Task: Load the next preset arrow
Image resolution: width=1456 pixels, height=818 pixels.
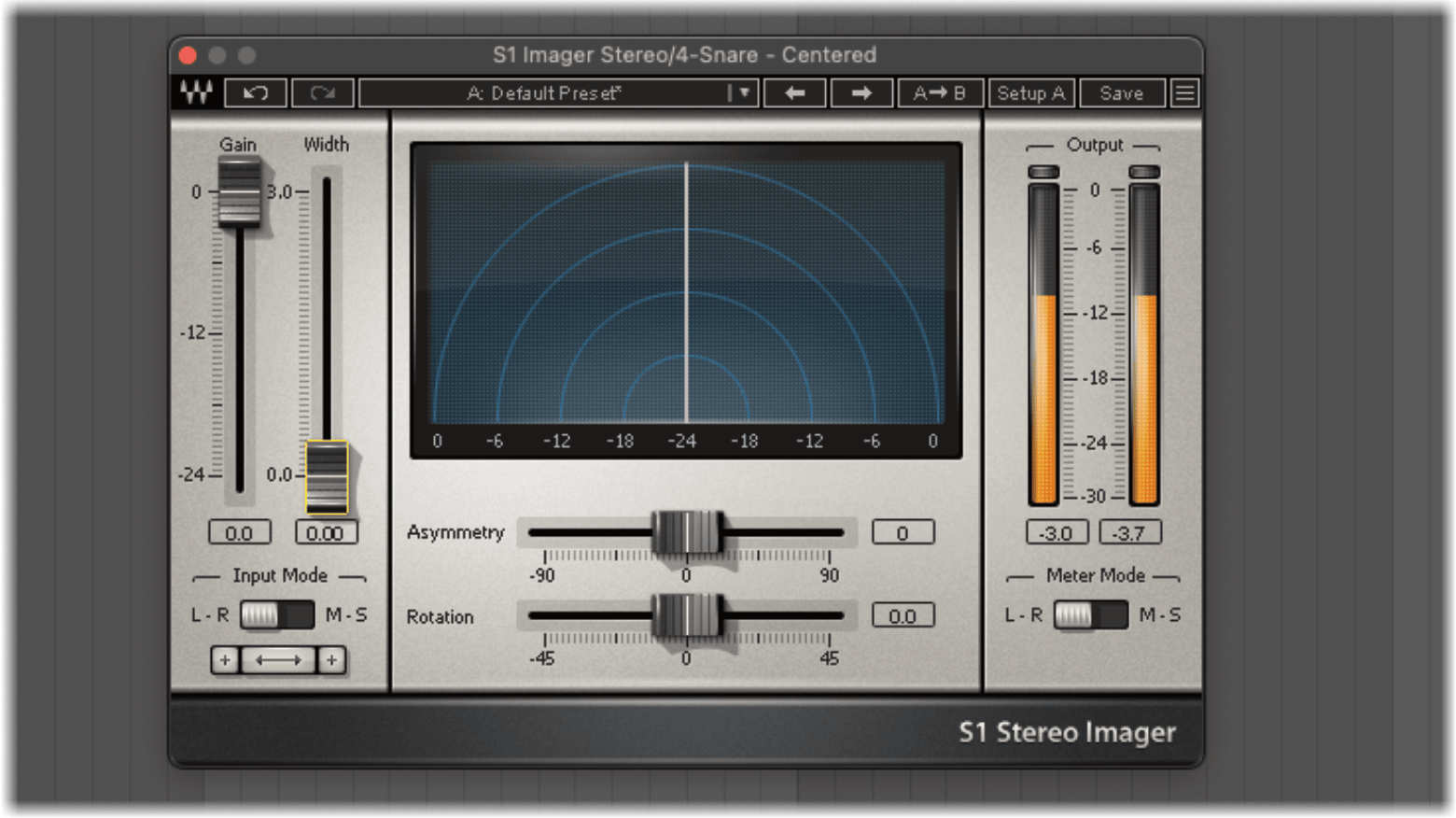Action: [x=861, y=93]
